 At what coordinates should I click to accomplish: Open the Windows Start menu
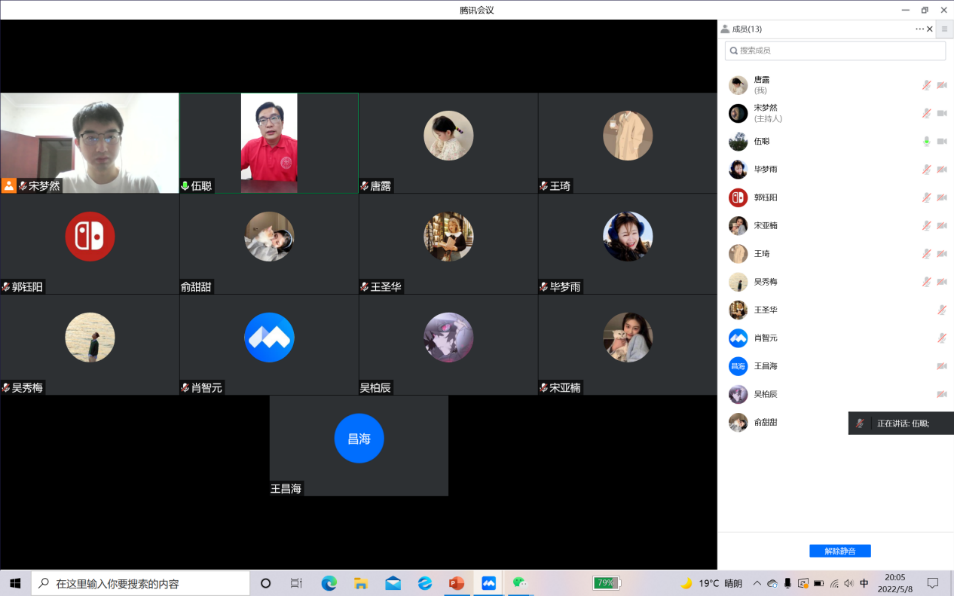pyautogui.click(x=15, y=583)
